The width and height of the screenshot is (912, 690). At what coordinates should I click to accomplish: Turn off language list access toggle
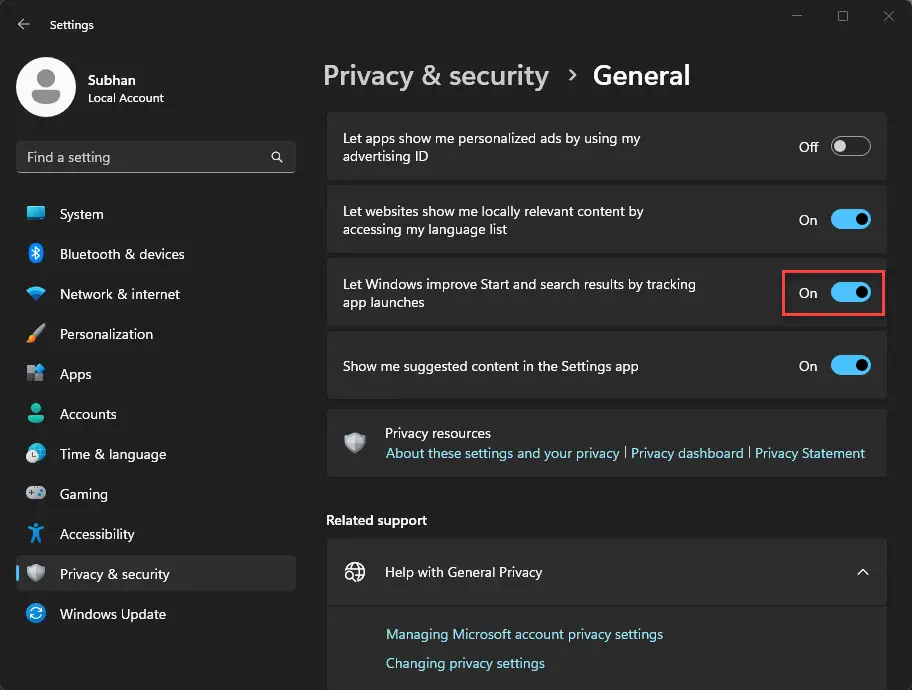point(850,220)
